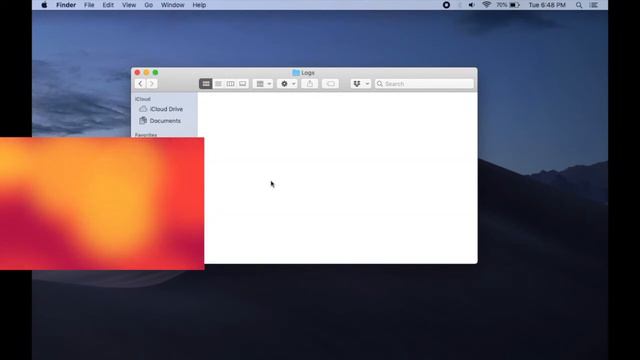Switch Finder to column view

[x=230, y=84]
